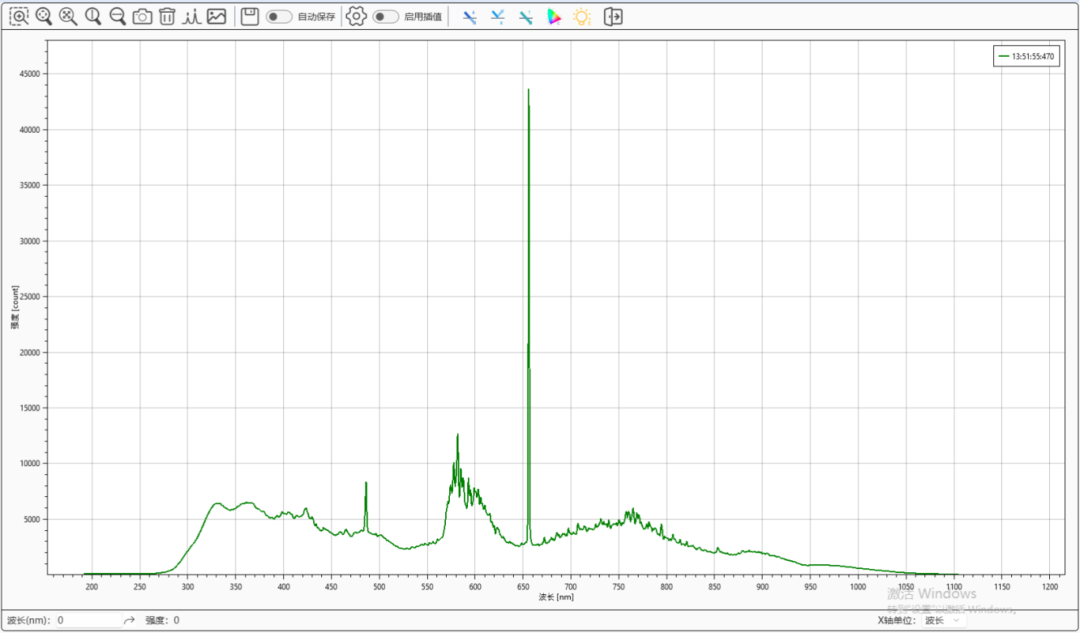Click the third blue crossed-lines toolbar icon
This screenshot has width=1080, height=633.
coord(525,17)
